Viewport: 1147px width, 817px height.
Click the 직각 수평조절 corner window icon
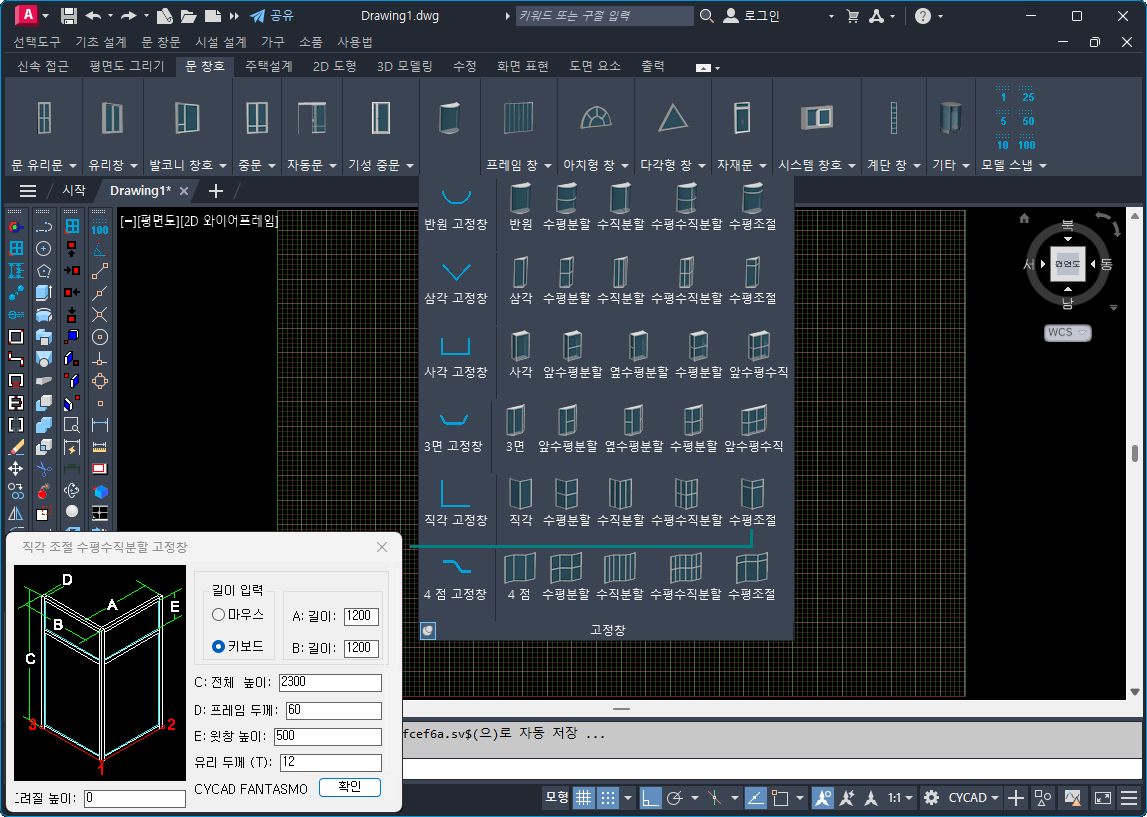tap(752, 494)
